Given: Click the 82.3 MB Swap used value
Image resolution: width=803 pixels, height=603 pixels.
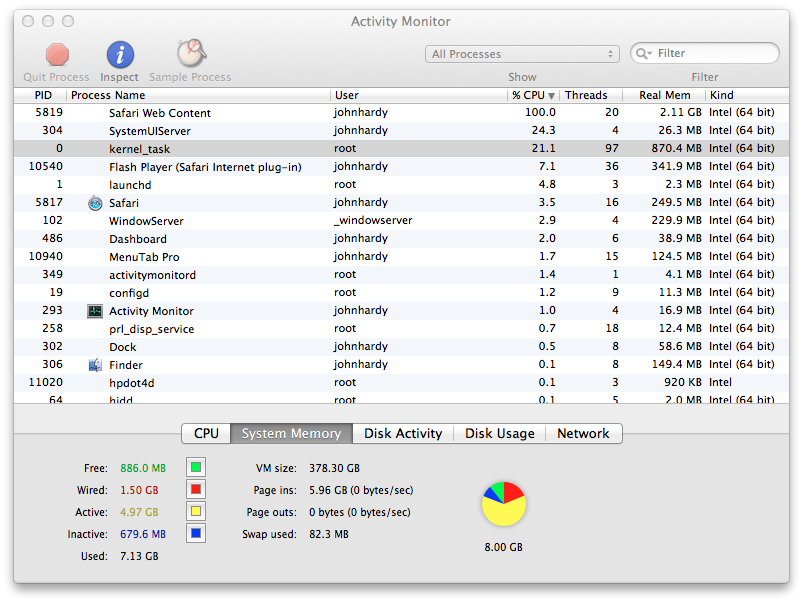Looking at the screenshot, I should pos(329,534).
